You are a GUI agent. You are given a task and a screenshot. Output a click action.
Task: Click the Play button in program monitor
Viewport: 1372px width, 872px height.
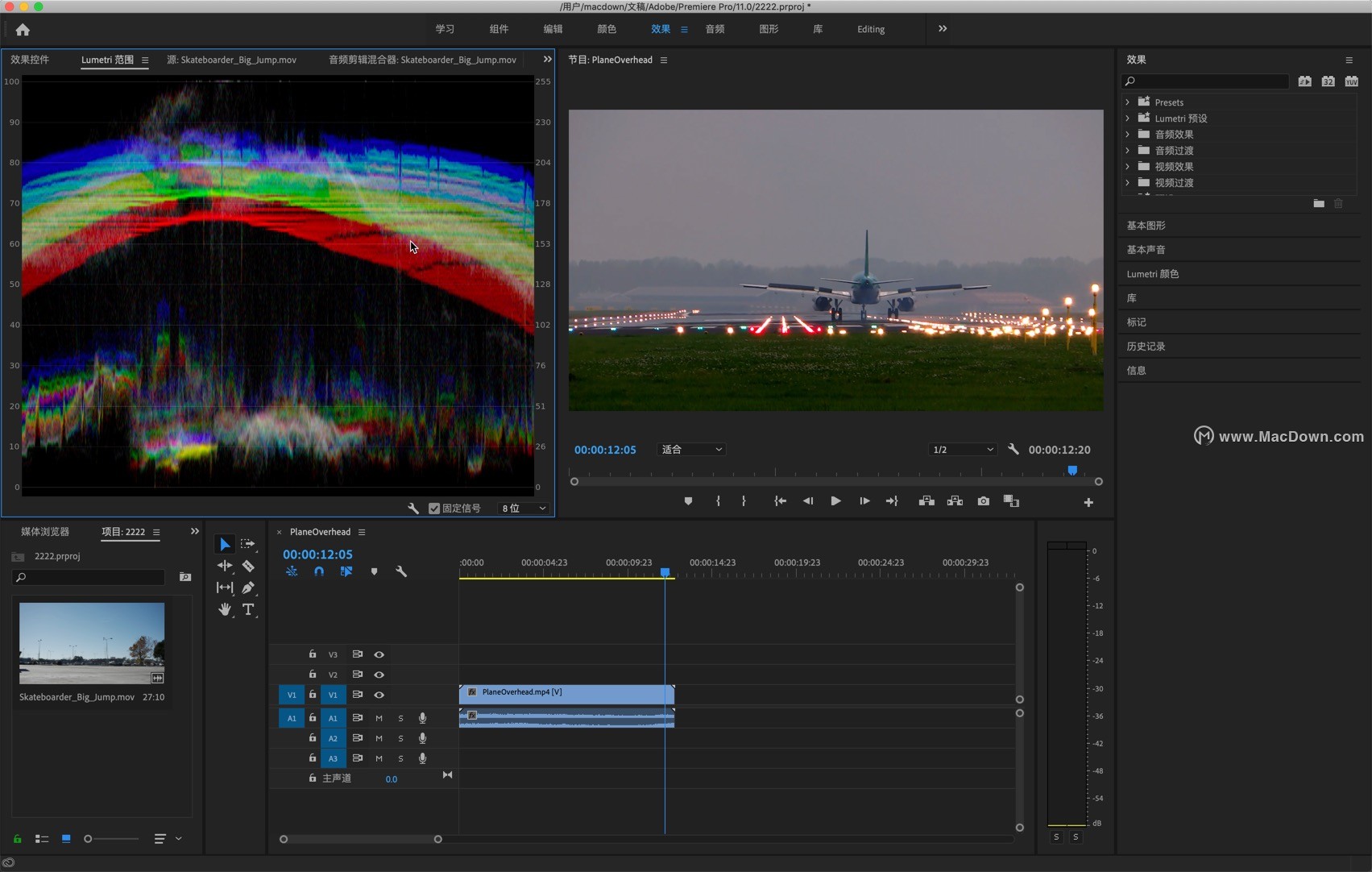click(x=835, y=500)
